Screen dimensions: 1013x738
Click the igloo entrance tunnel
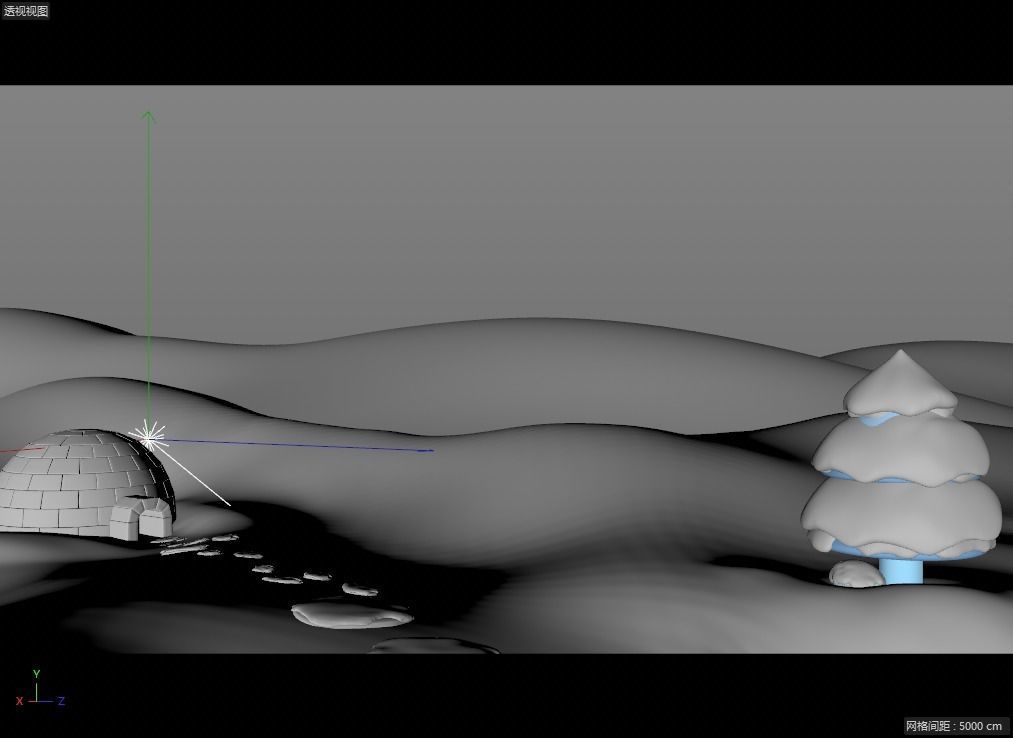coord(141,517)
